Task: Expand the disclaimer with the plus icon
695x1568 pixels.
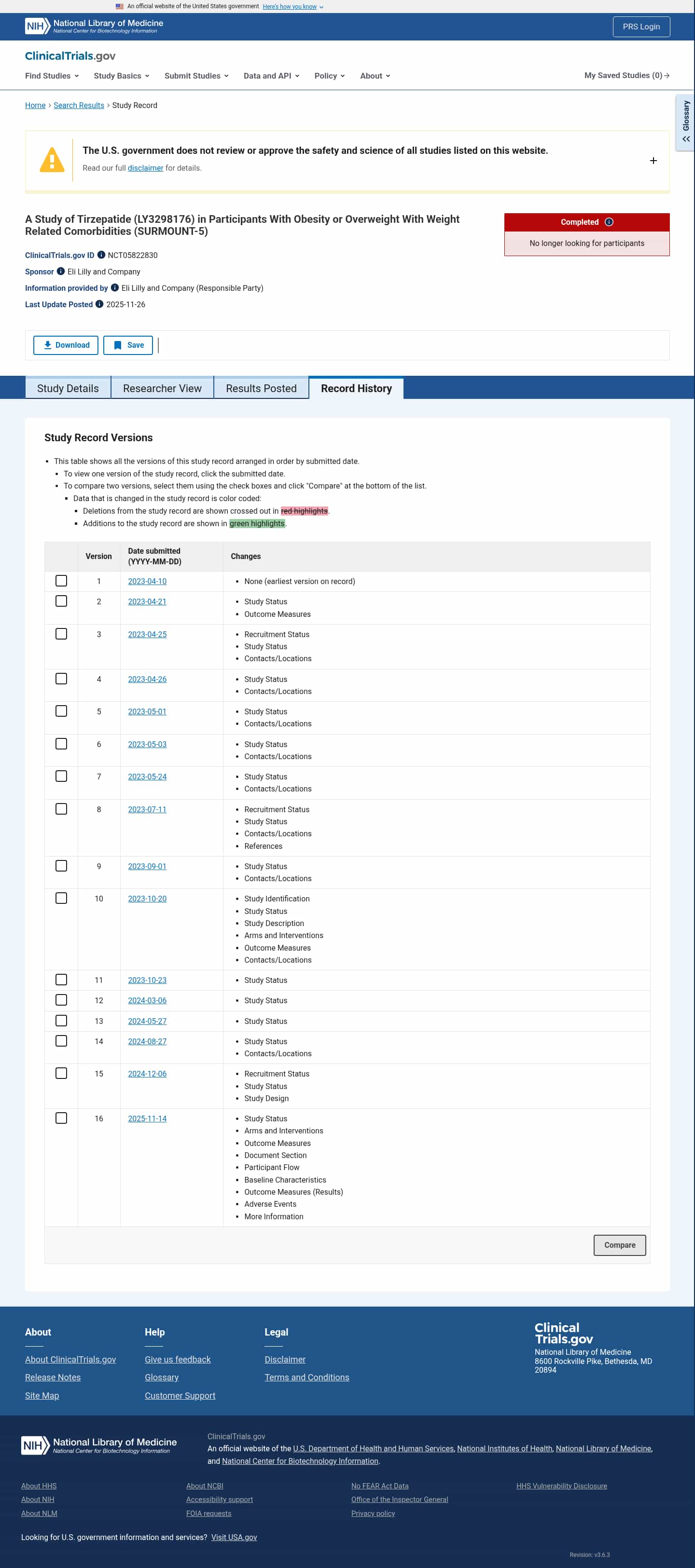Action: (653, 161)
